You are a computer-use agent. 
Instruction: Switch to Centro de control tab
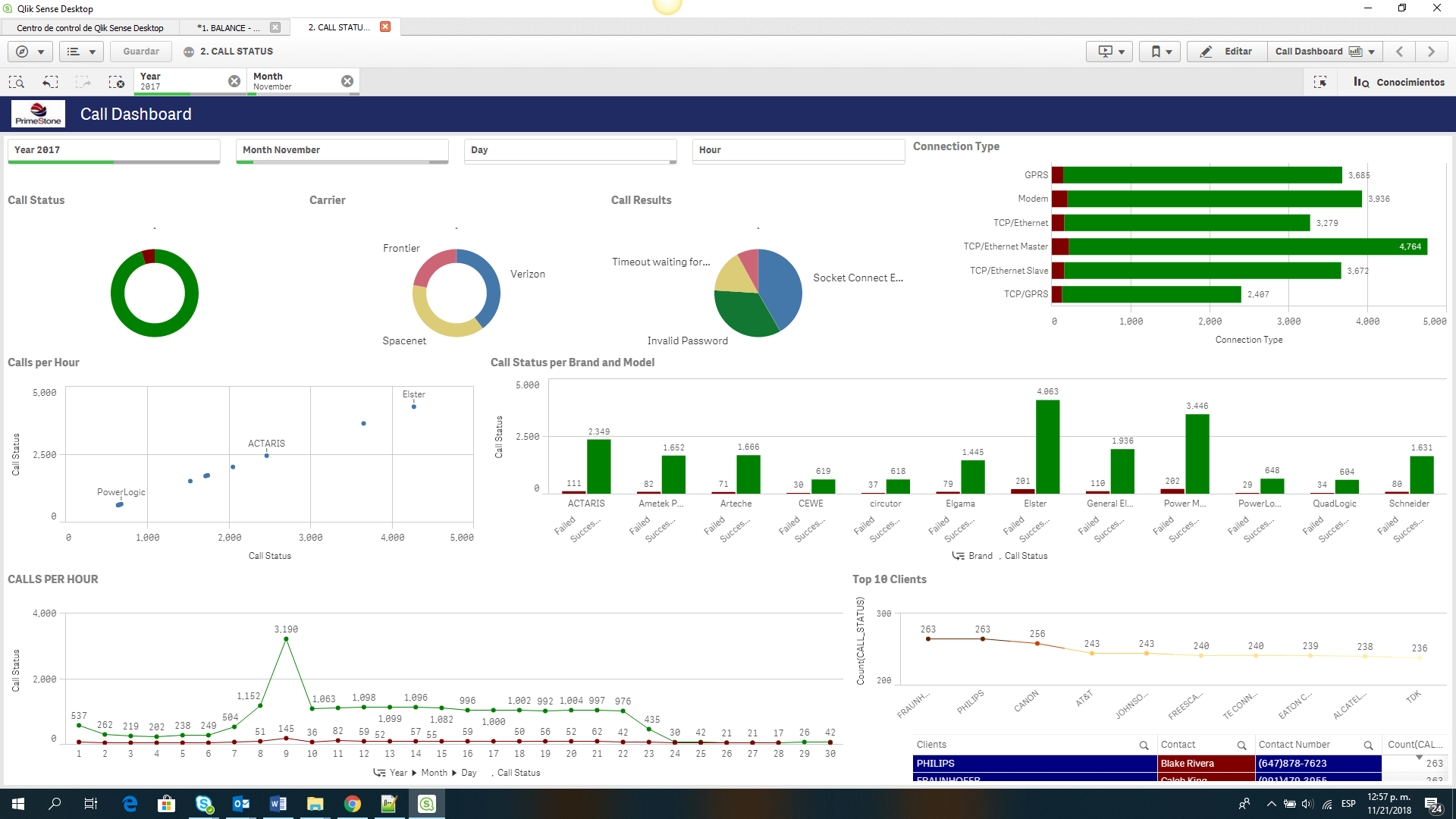coord(89,27)
